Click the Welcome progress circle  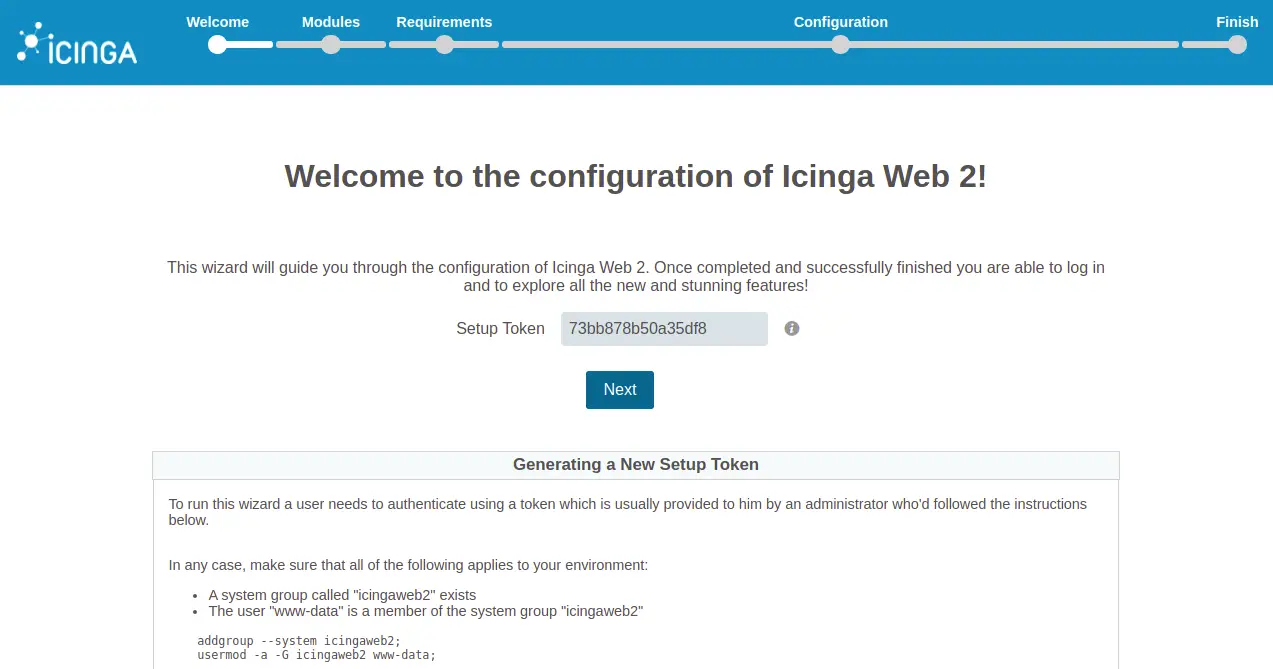point(218,44)
